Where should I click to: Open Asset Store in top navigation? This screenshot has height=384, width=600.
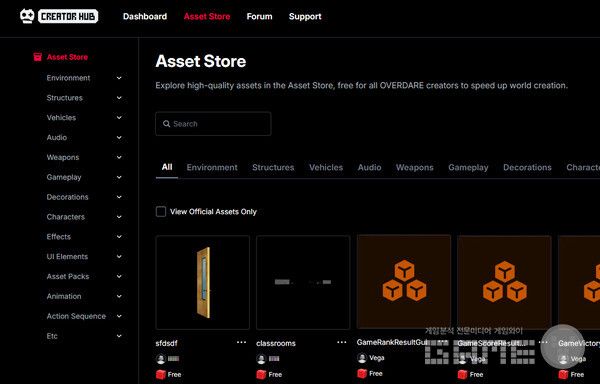(x=207, y=16)
